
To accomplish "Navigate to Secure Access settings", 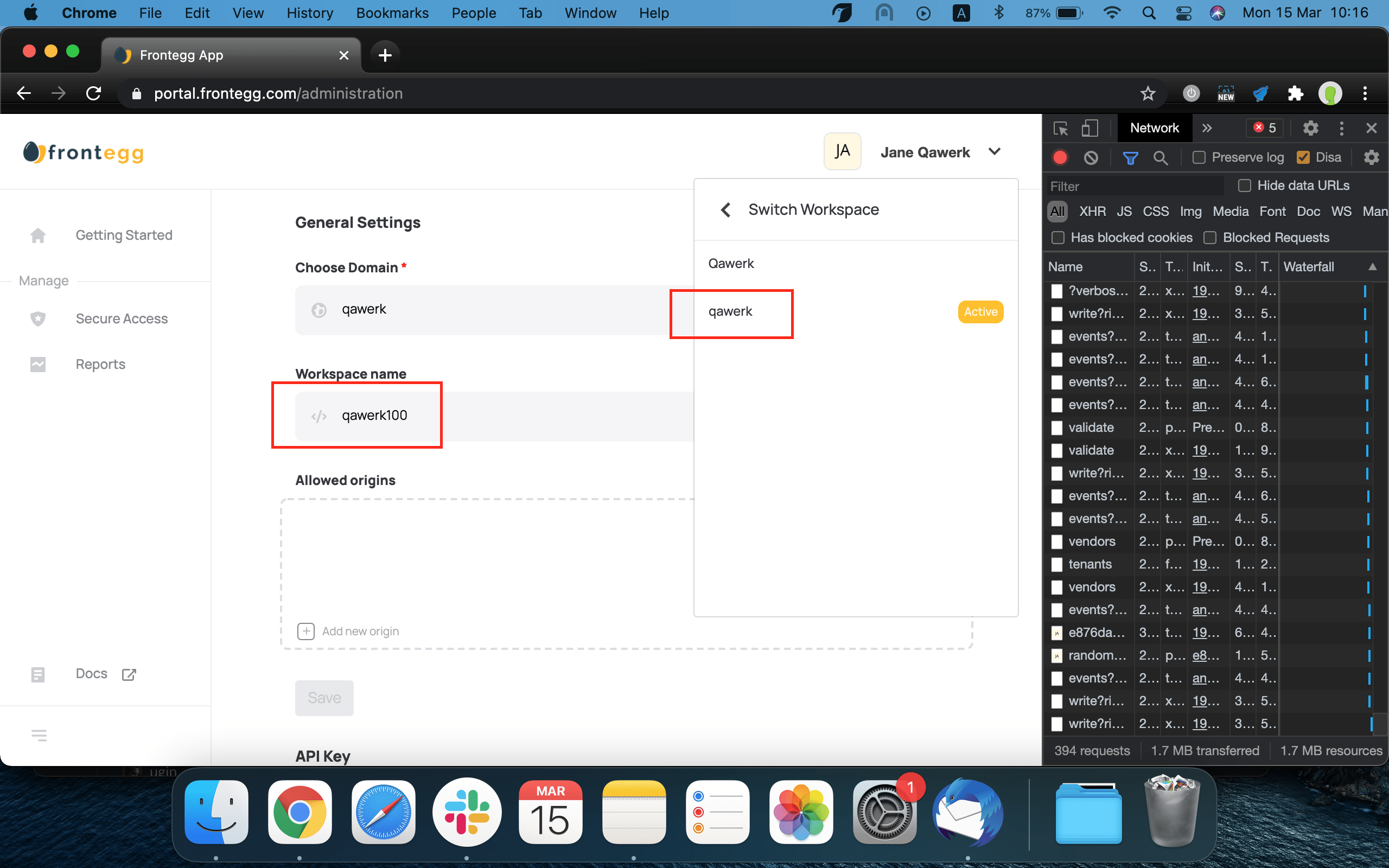I will pos(121,318).
